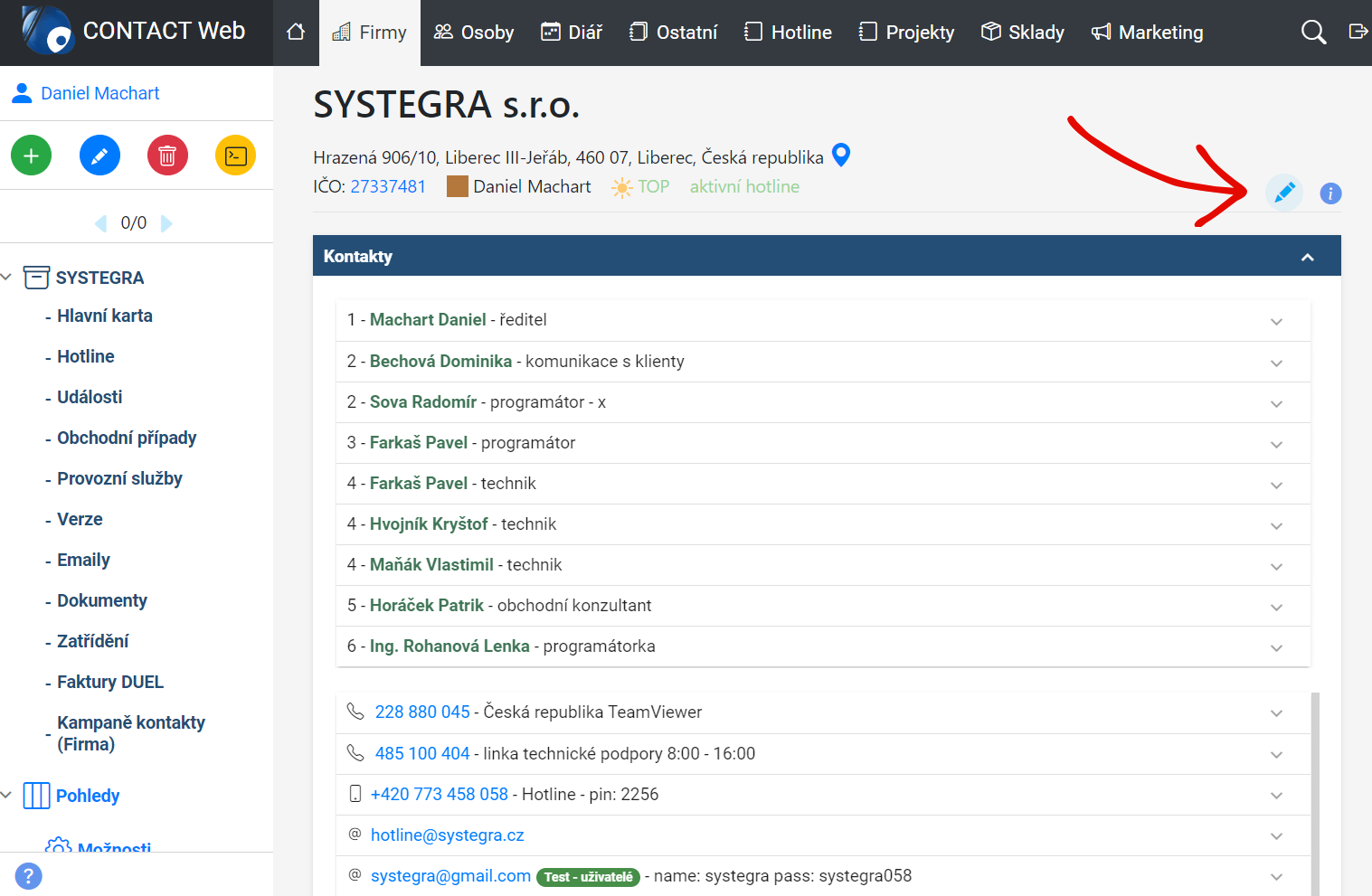Open the Osoby menu
The image size is (1372, 896).
(474, 33)
